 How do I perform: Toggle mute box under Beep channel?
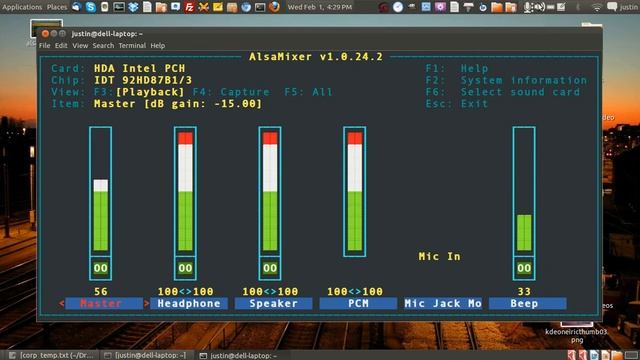point(524,268)
